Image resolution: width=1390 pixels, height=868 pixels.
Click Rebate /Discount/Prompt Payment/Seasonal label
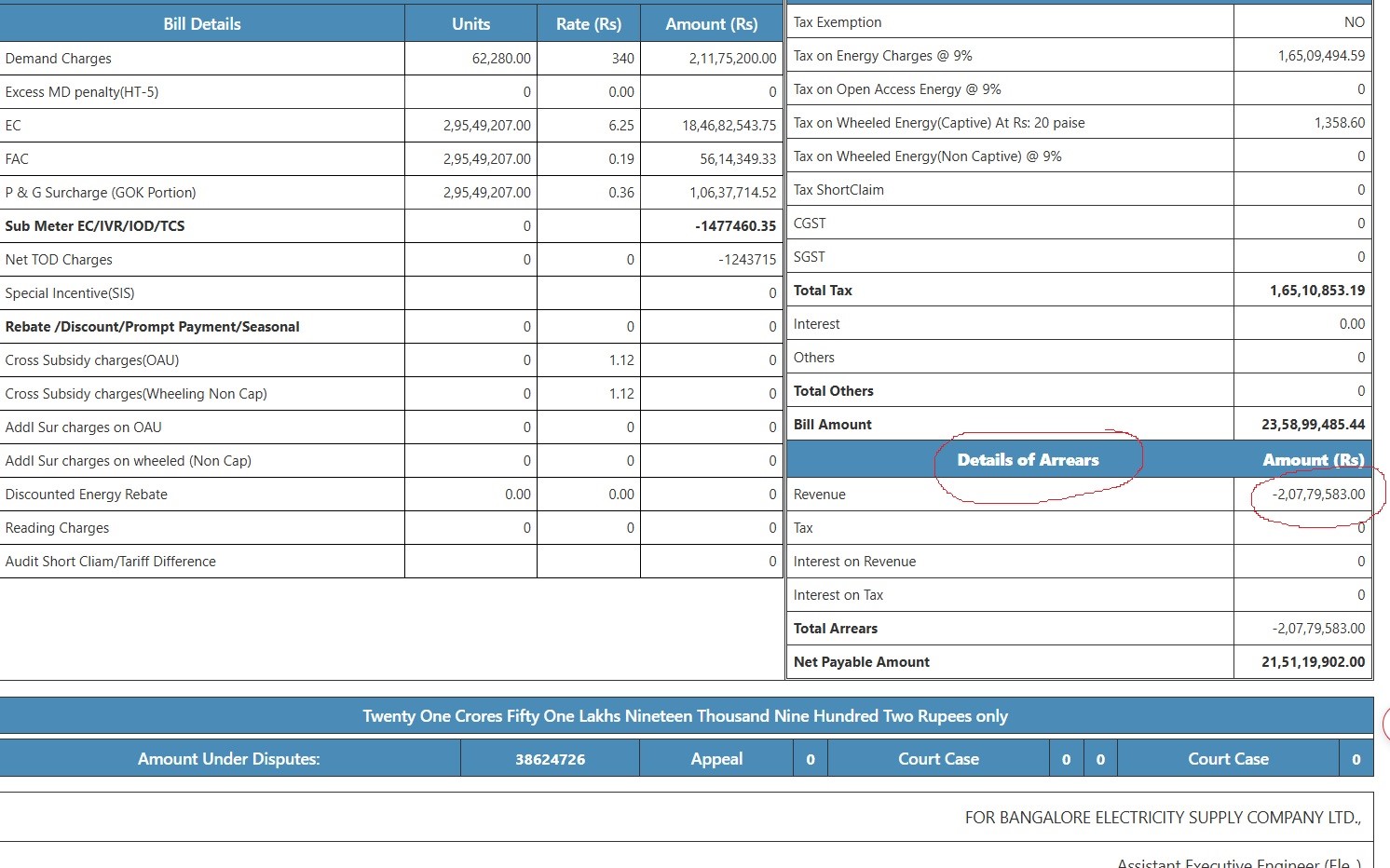(153, 327)
